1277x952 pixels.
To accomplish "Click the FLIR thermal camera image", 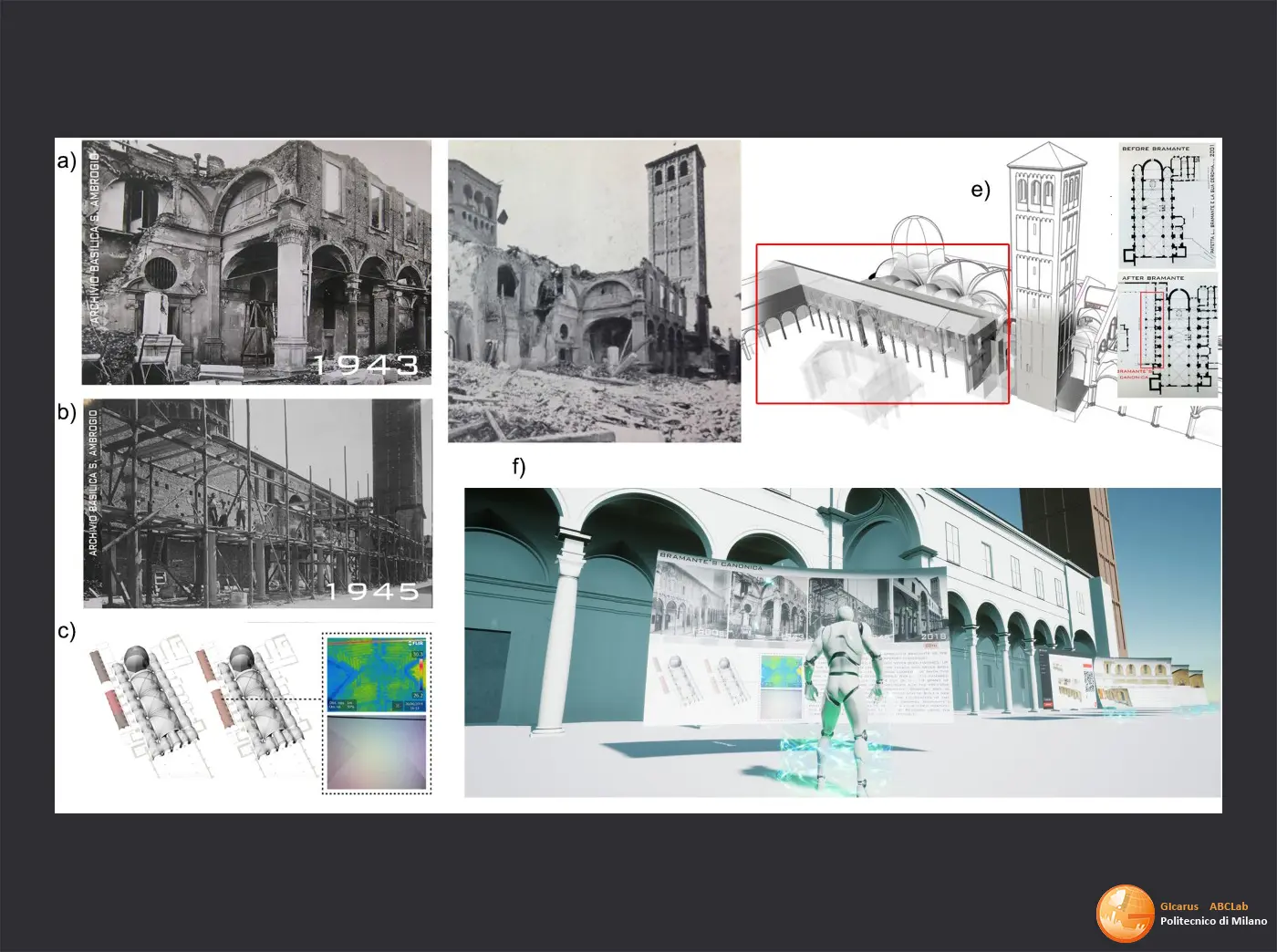I will point(377,675).
